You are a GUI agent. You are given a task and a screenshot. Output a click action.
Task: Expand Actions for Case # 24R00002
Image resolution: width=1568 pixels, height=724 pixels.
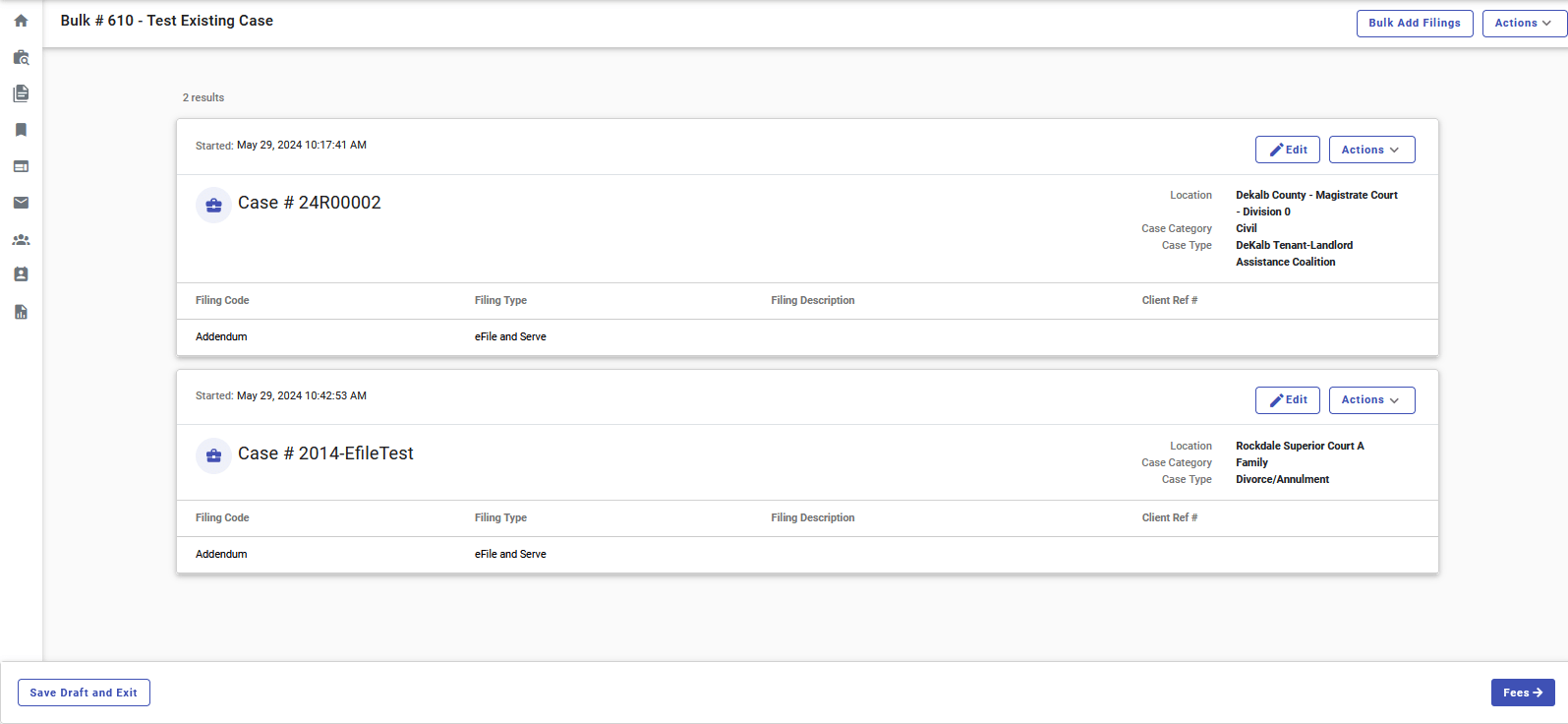click(1371, 150)
